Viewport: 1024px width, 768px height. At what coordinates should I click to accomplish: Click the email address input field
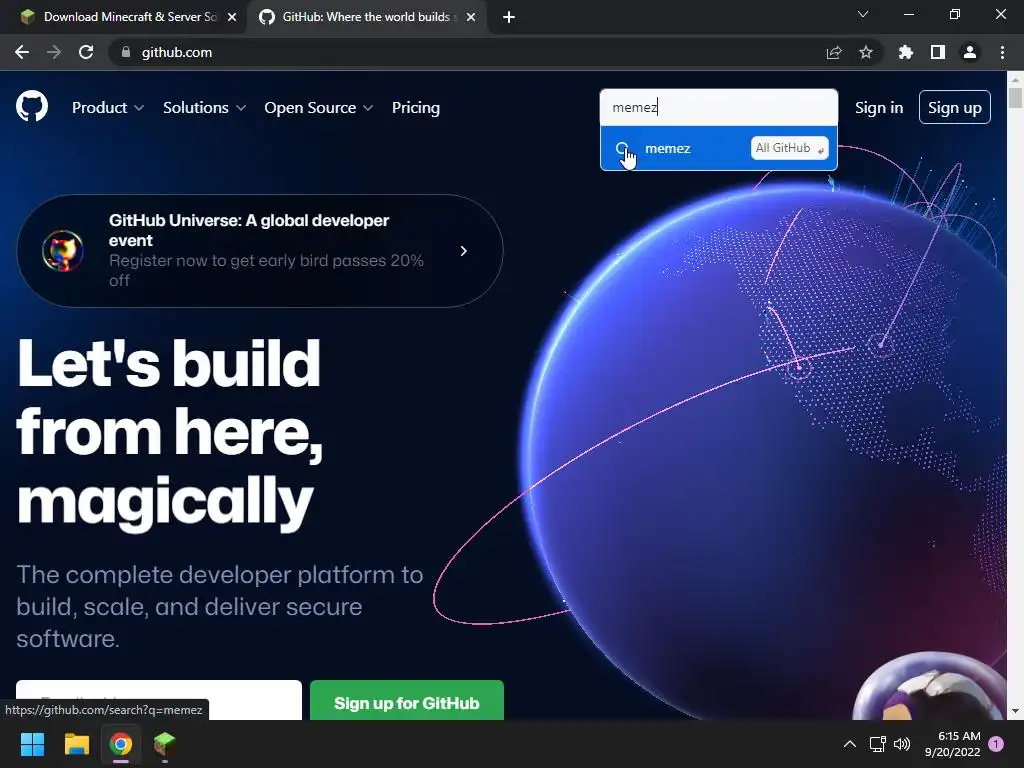tap(159, 700)
